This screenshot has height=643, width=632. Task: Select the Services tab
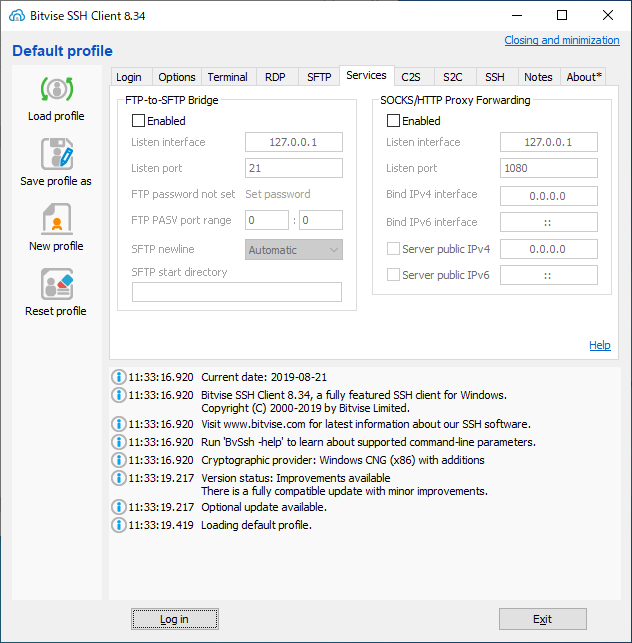pos(367,75)
